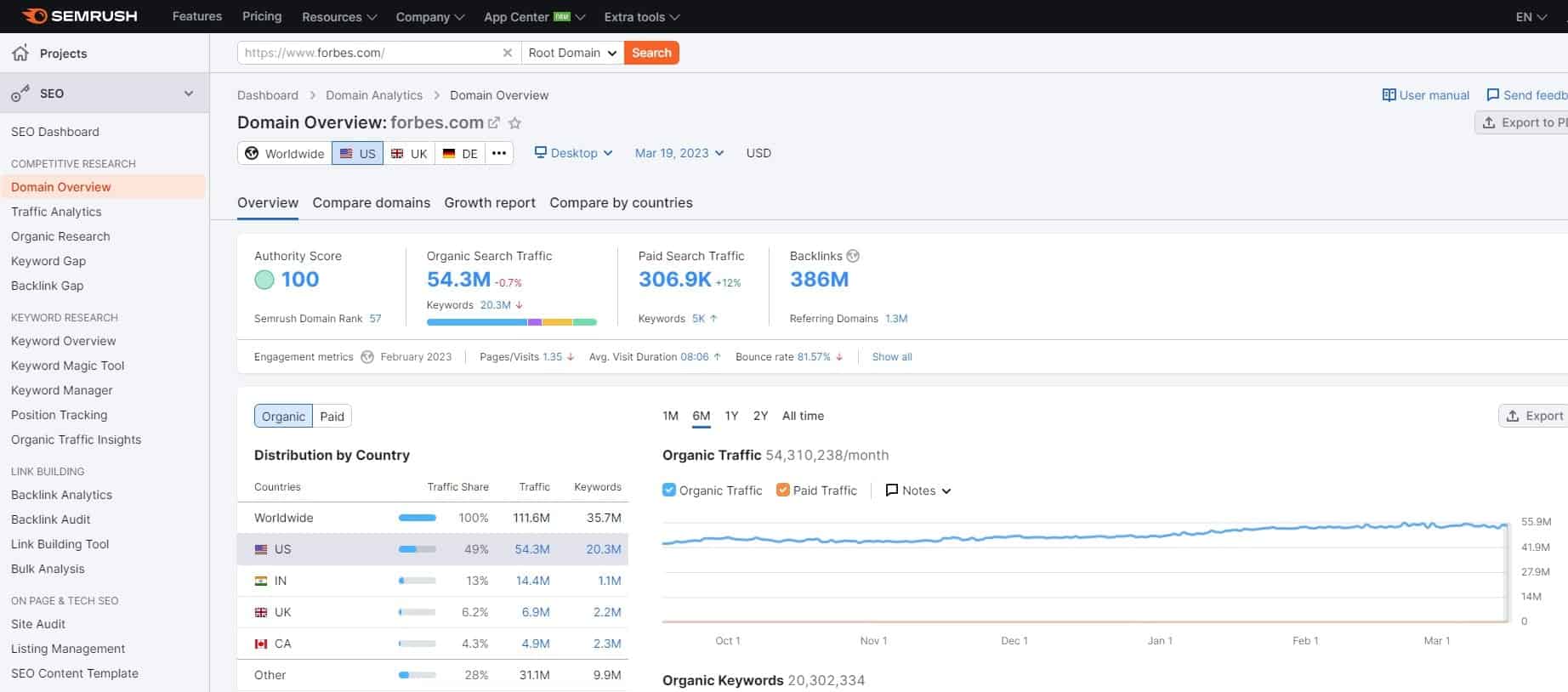The height and width of the screenshot is (692, 1568).
Task: Select the 6M time range
Action: pyautogui.click(x=701, y=416)
